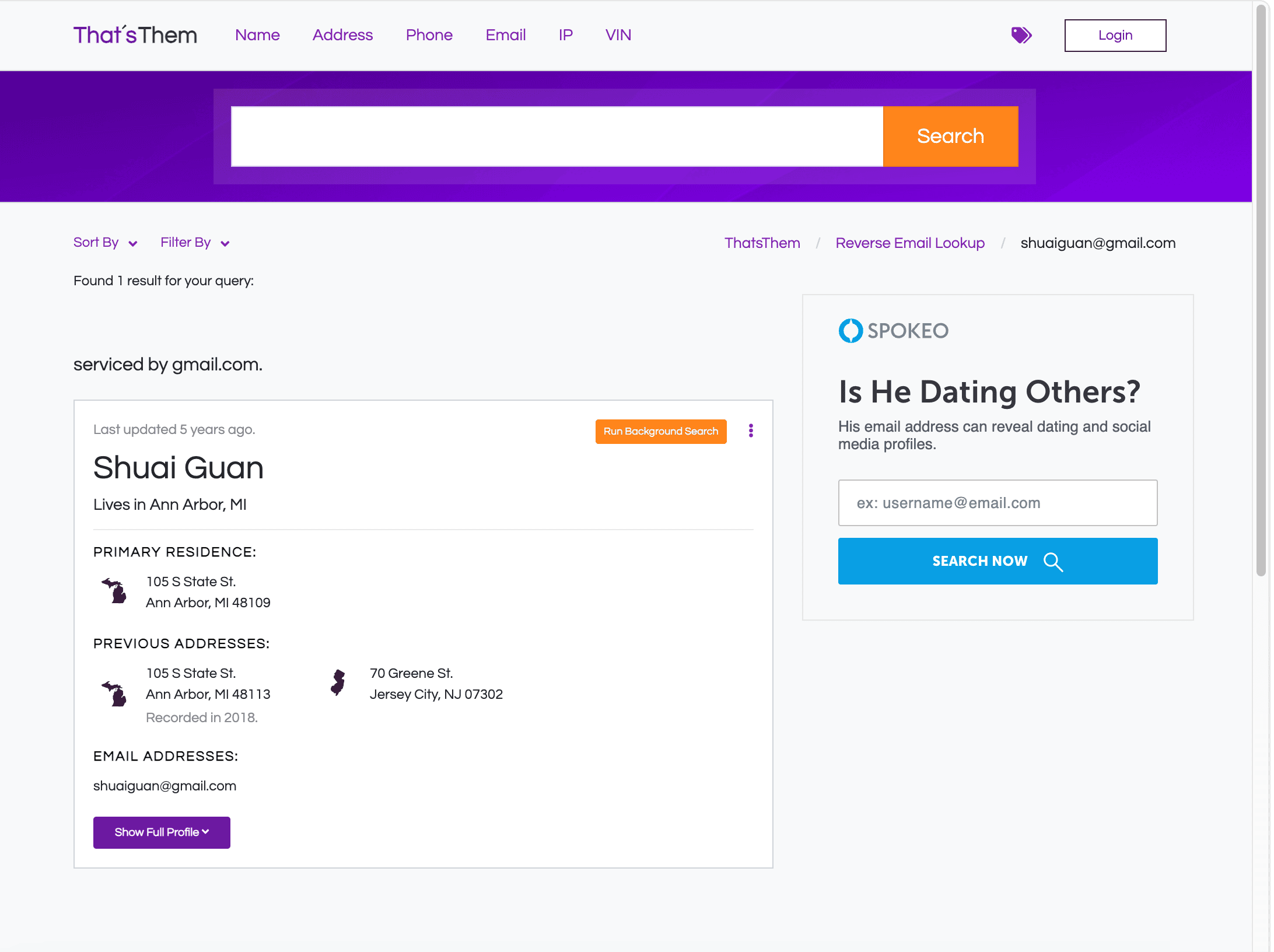The image size is (1274, 952).
Task: Click the New Jersey state icon
Action: (338, 682)
